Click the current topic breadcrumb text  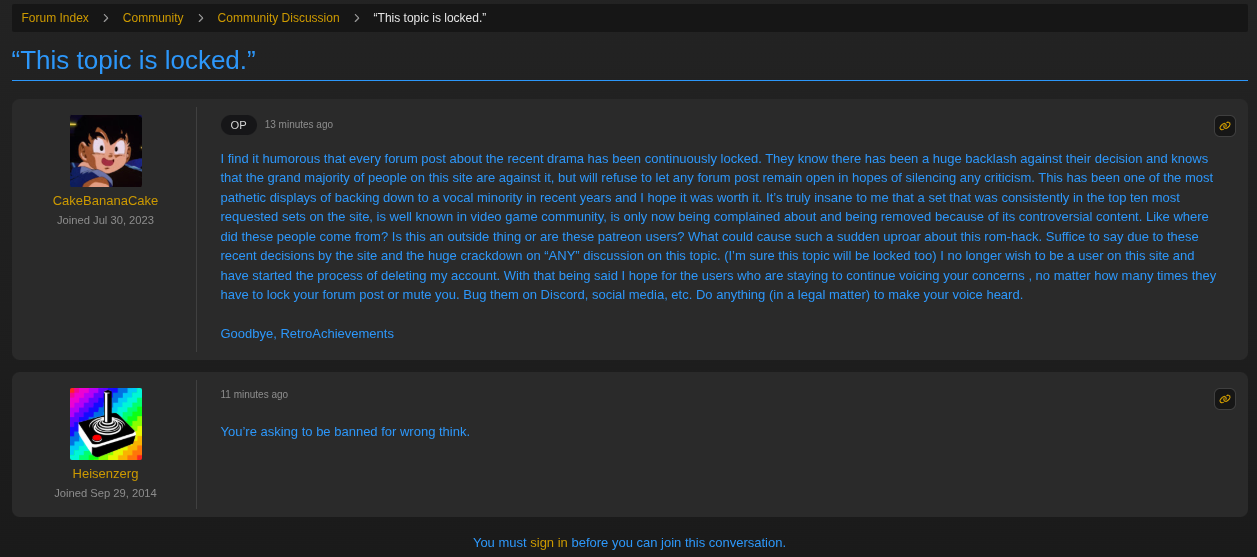pyautogui.click(x=430, y=18)
